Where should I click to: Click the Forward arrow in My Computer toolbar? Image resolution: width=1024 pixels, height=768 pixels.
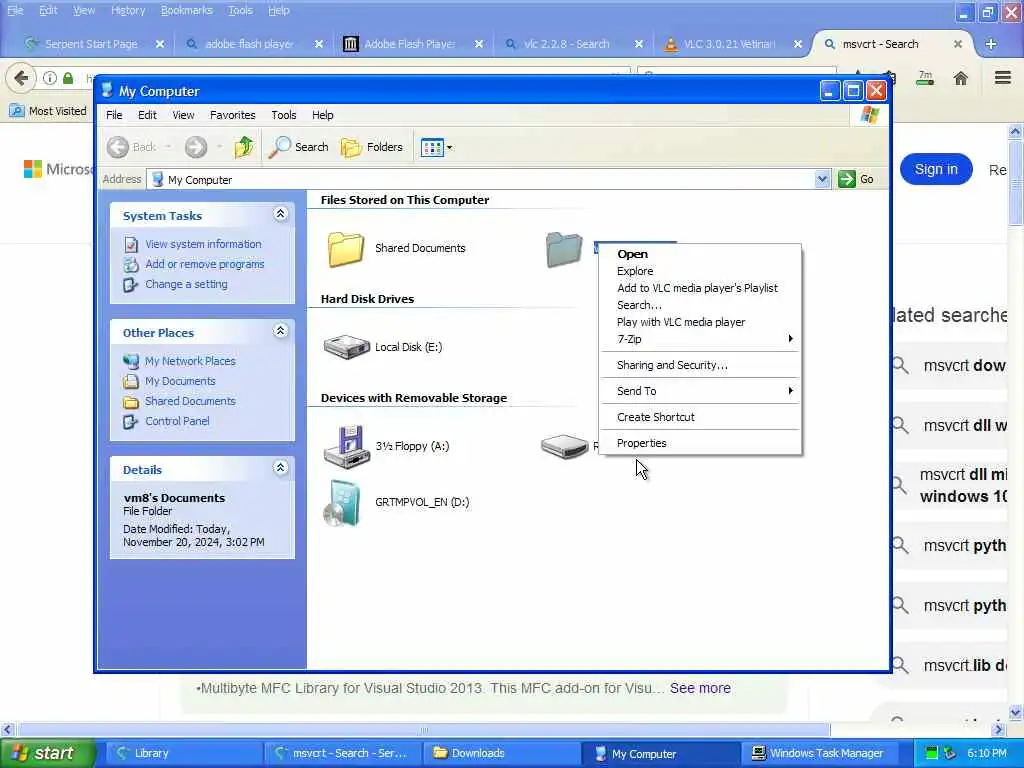[x=195, y=147]
